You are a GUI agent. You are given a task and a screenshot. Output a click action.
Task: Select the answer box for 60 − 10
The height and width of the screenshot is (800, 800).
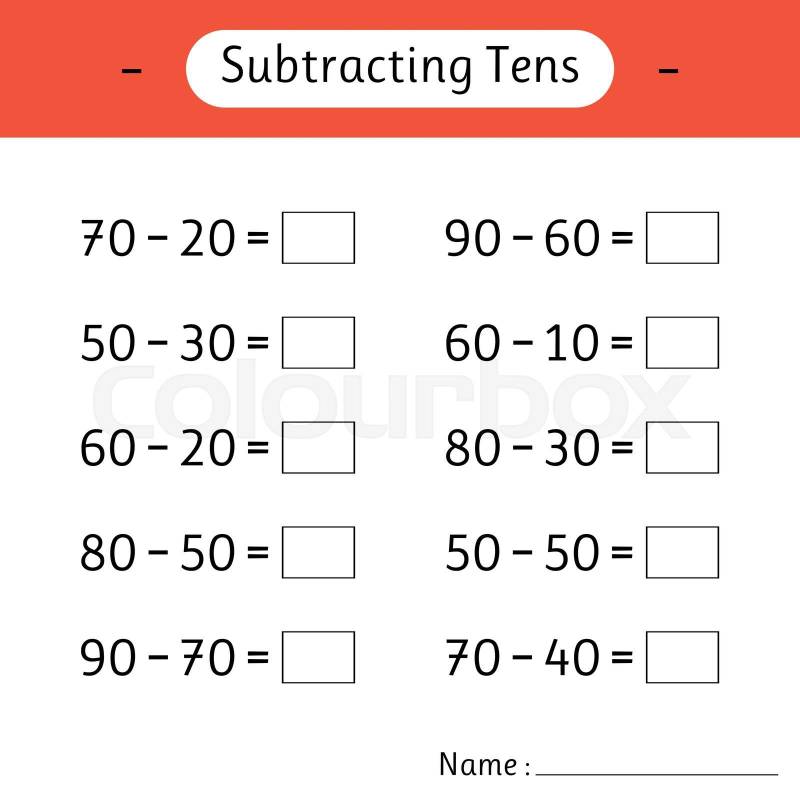[682, 343]
